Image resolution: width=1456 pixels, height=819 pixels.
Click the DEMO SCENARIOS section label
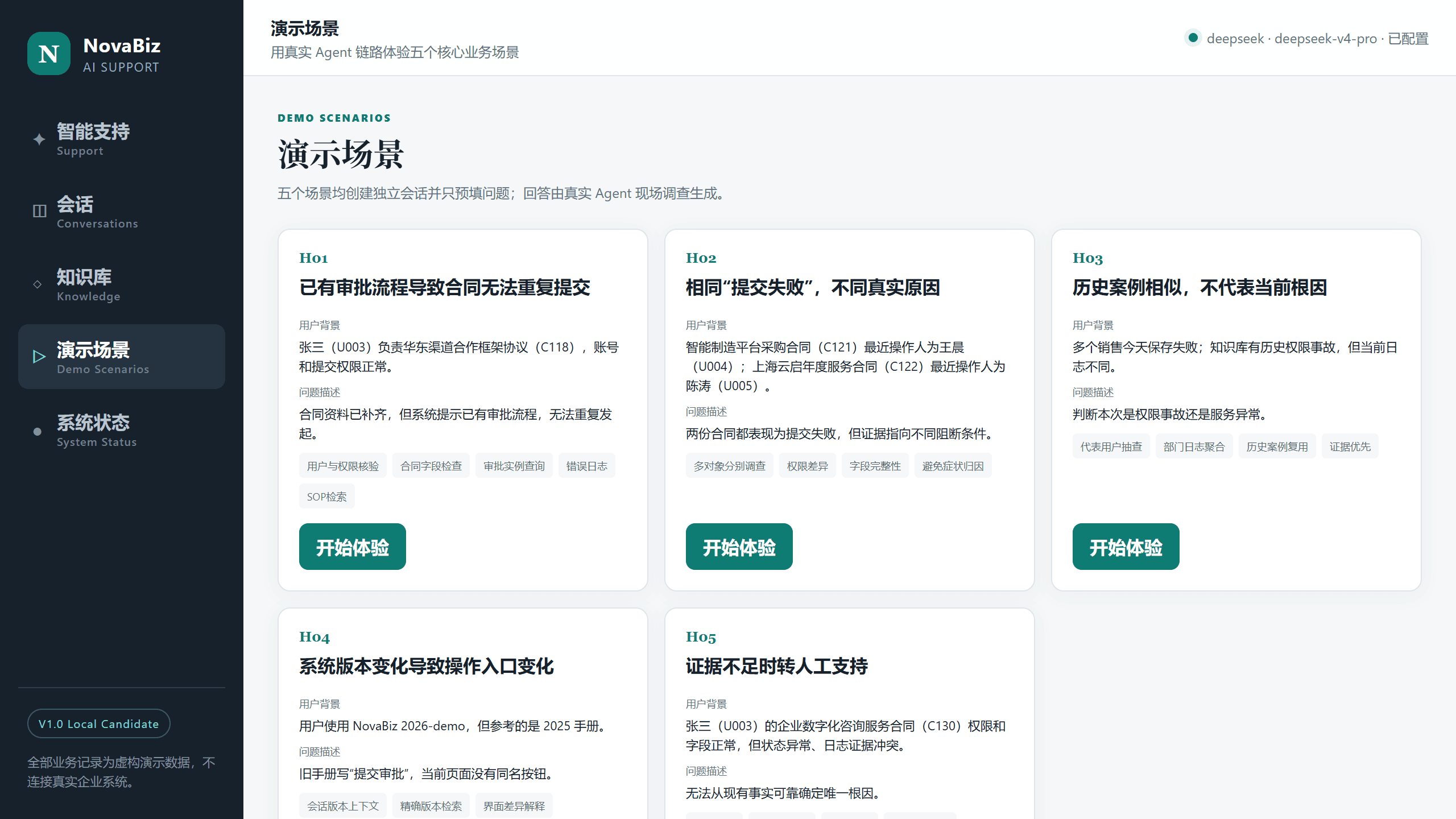point(334,118)
